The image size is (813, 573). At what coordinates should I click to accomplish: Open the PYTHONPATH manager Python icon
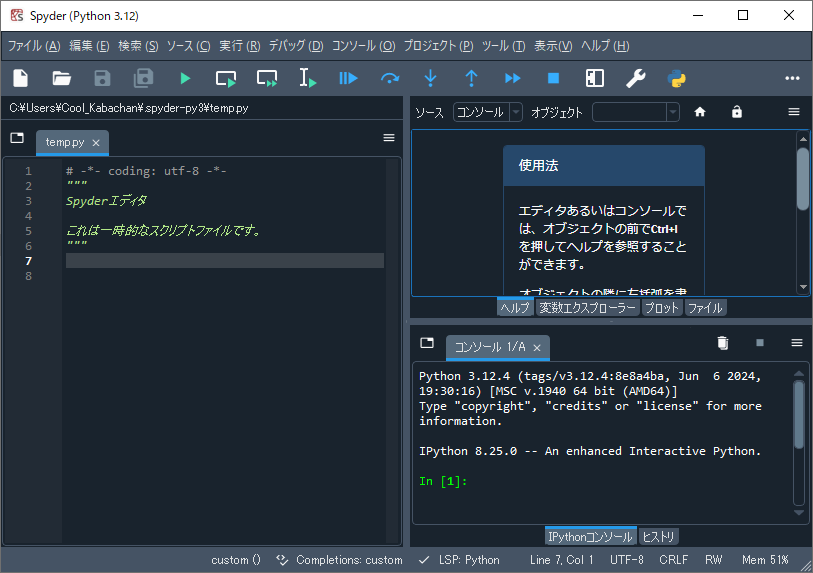click(676, 78)
